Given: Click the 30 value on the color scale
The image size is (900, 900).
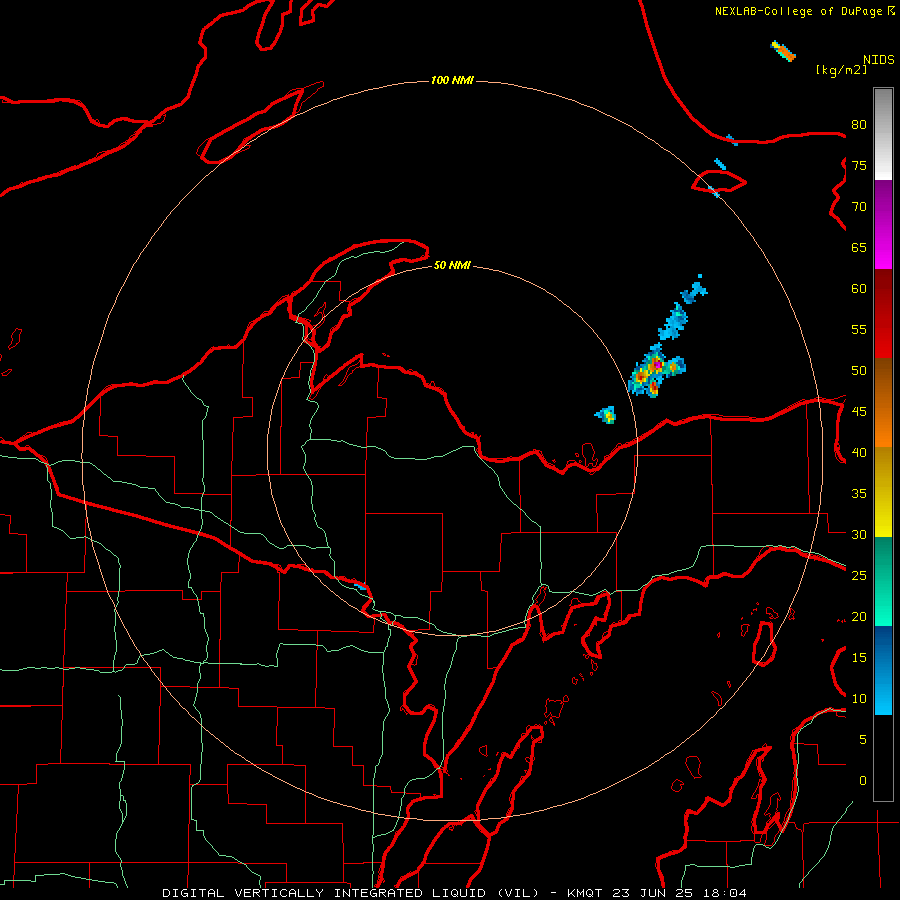Looking at the screenshot, I should [x=859, y=535].
